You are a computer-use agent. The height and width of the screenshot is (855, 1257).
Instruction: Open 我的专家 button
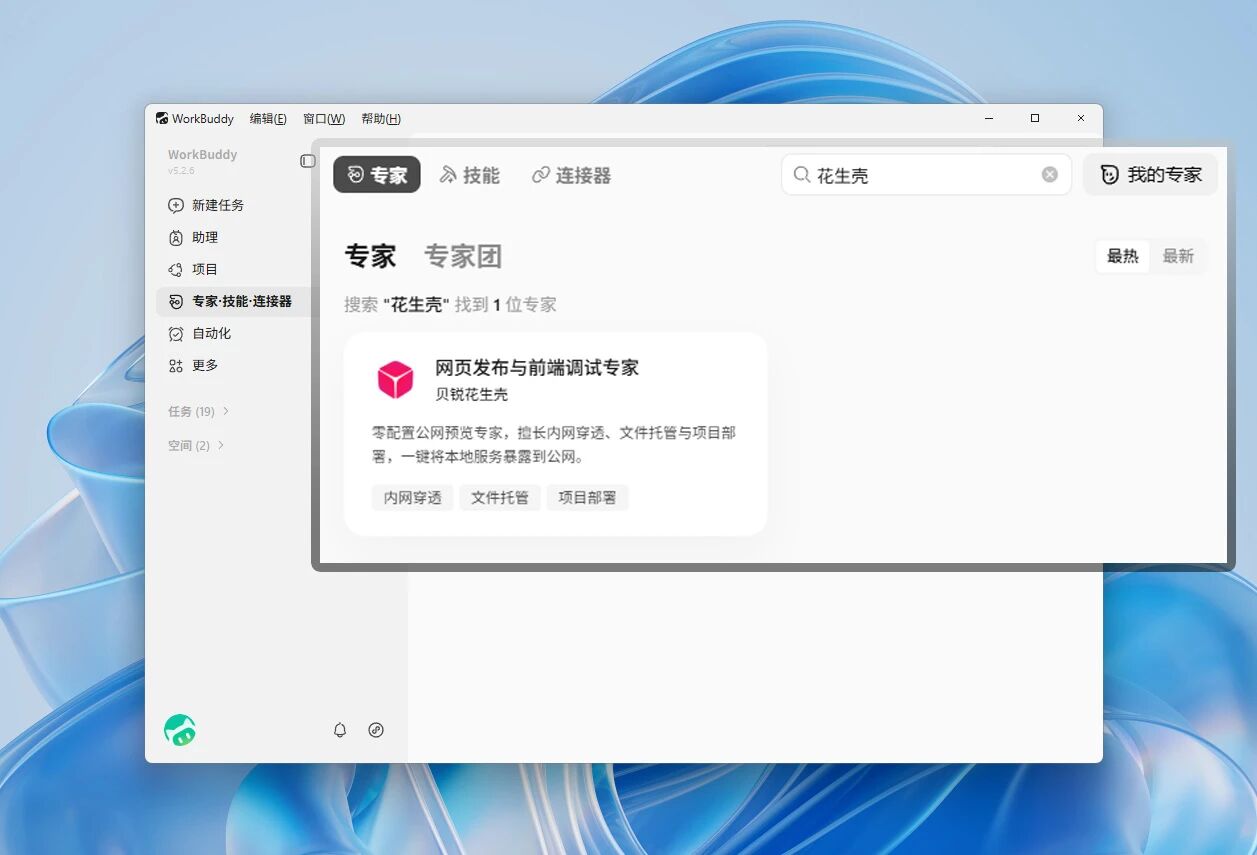tap(1151, 174)
